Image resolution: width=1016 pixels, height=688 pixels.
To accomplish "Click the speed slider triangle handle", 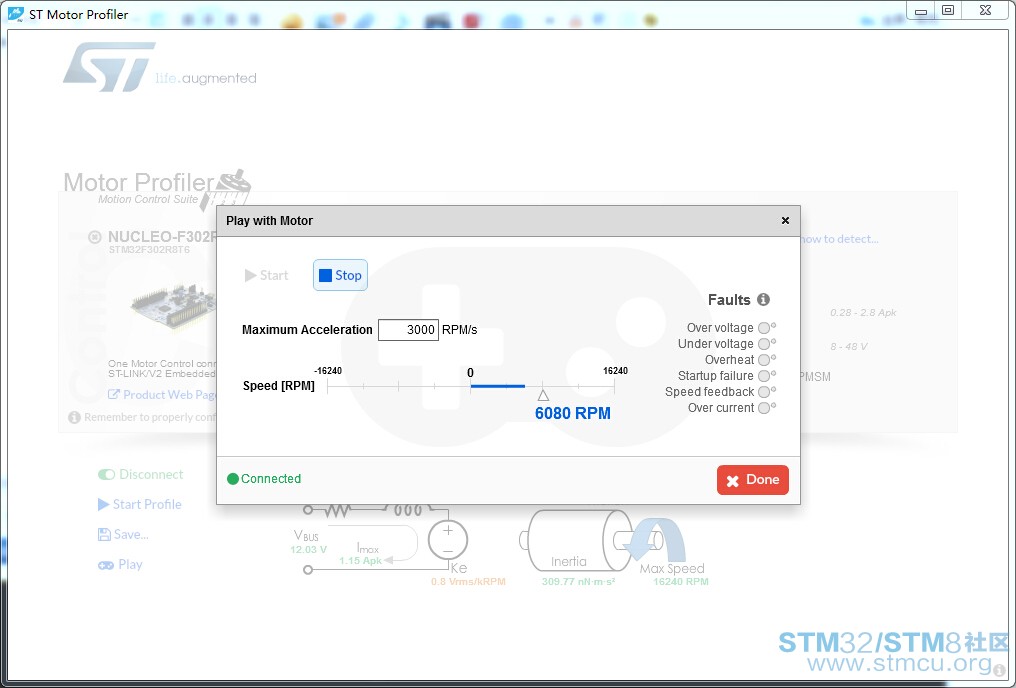I will tap(543, 395).
